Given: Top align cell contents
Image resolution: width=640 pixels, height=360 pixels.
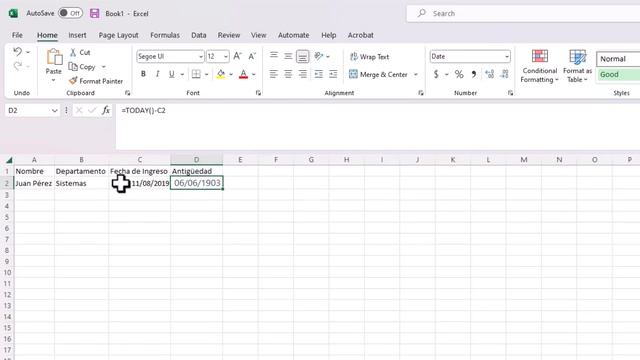Looking at the screenshot, I should pos(274,56).
